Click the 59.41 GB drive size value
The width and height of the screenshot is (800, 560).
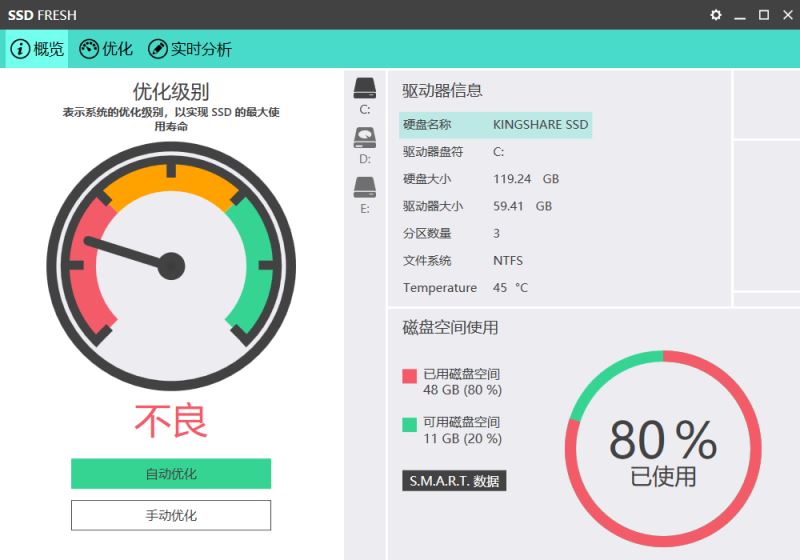click(x=522, y=206)
